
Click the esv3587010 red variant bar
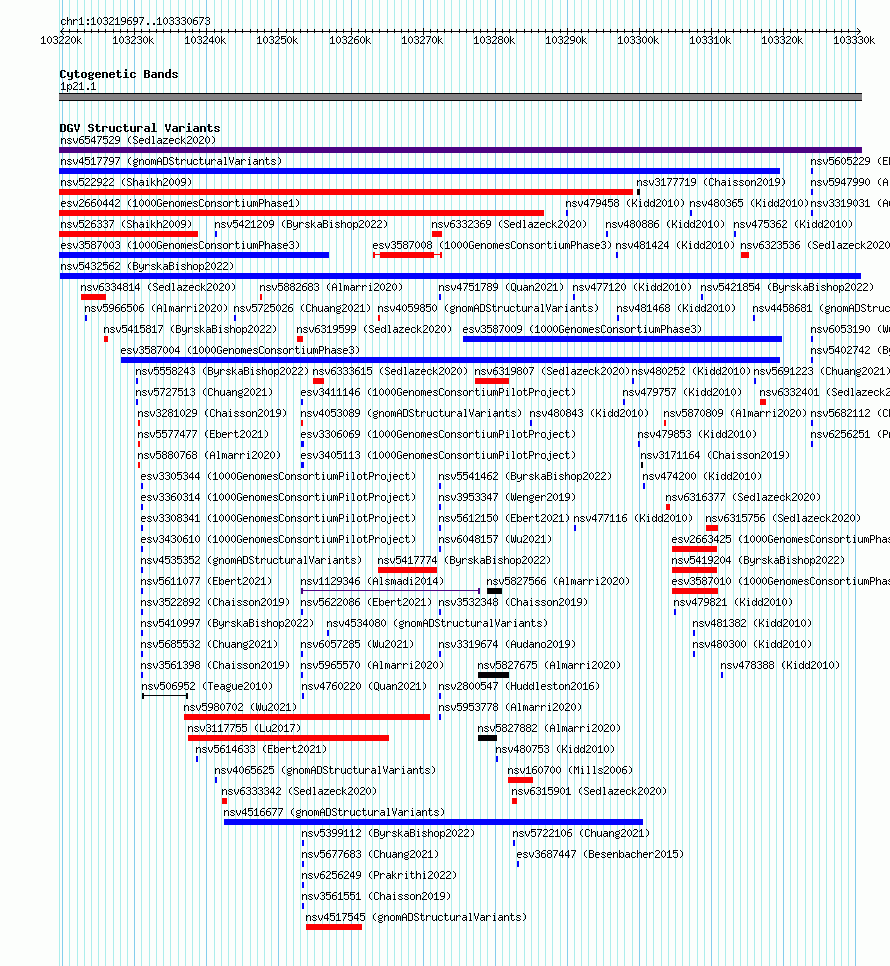[695, 590]
